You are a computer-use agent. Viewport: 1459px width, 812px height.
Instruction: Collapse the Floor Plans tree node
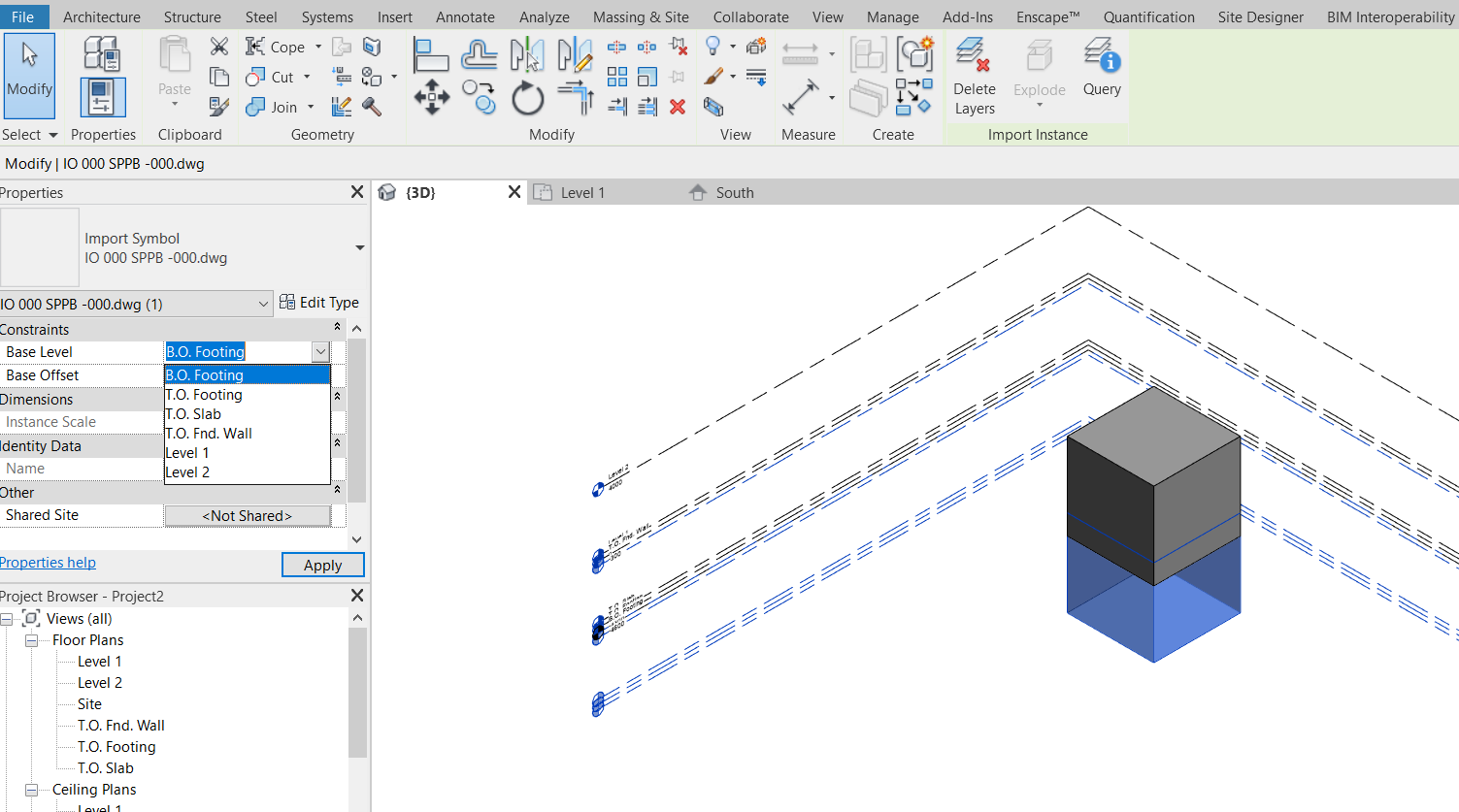click(x=32, y=640)
